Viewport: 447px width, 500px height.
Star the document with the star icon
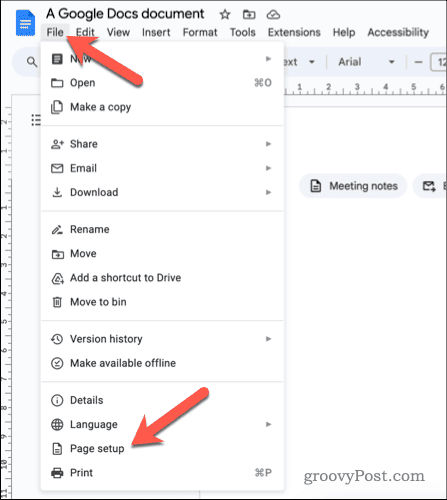[225, 15]
